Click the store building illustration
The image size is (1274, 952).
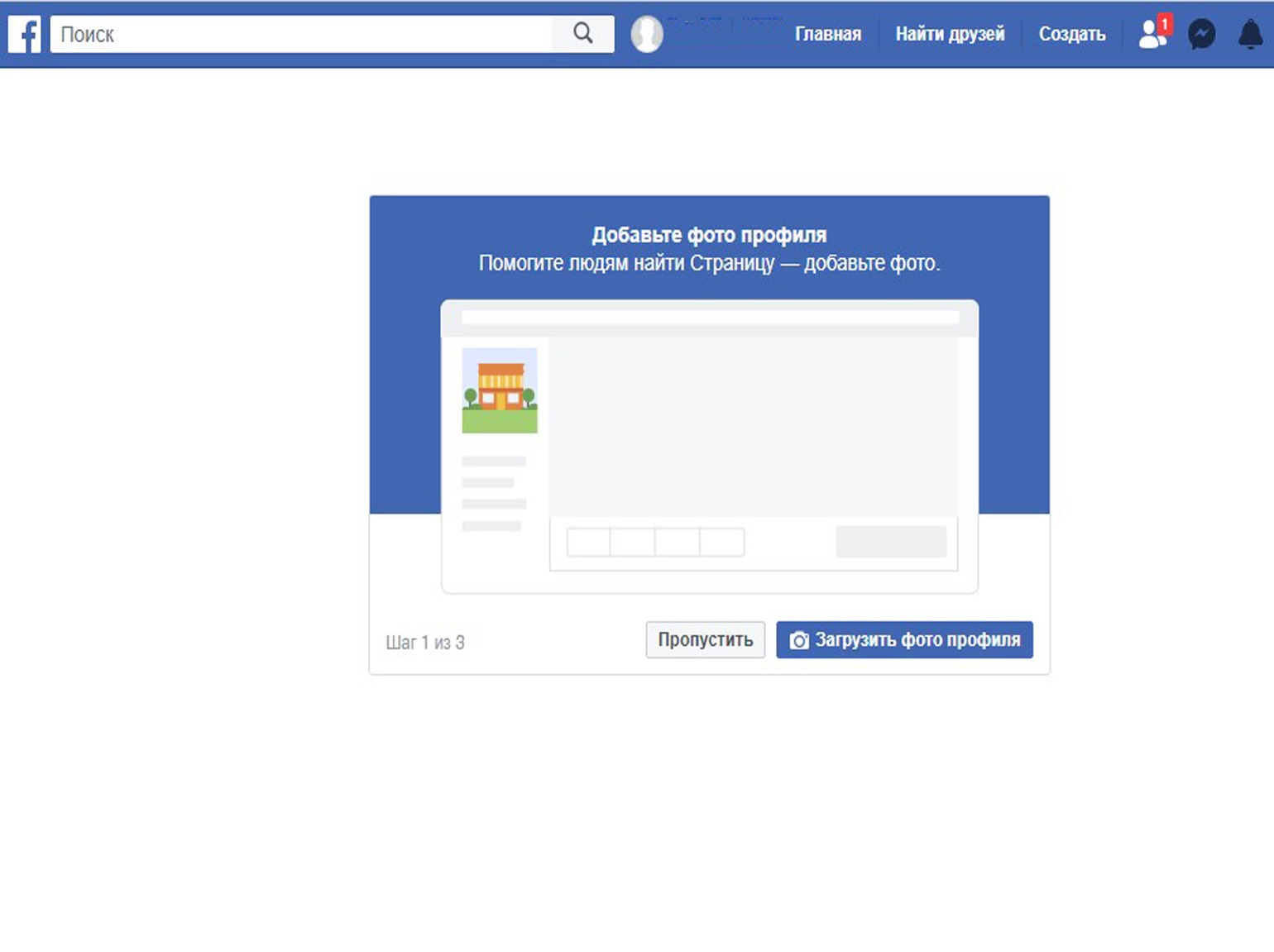(x=500, y=390)
